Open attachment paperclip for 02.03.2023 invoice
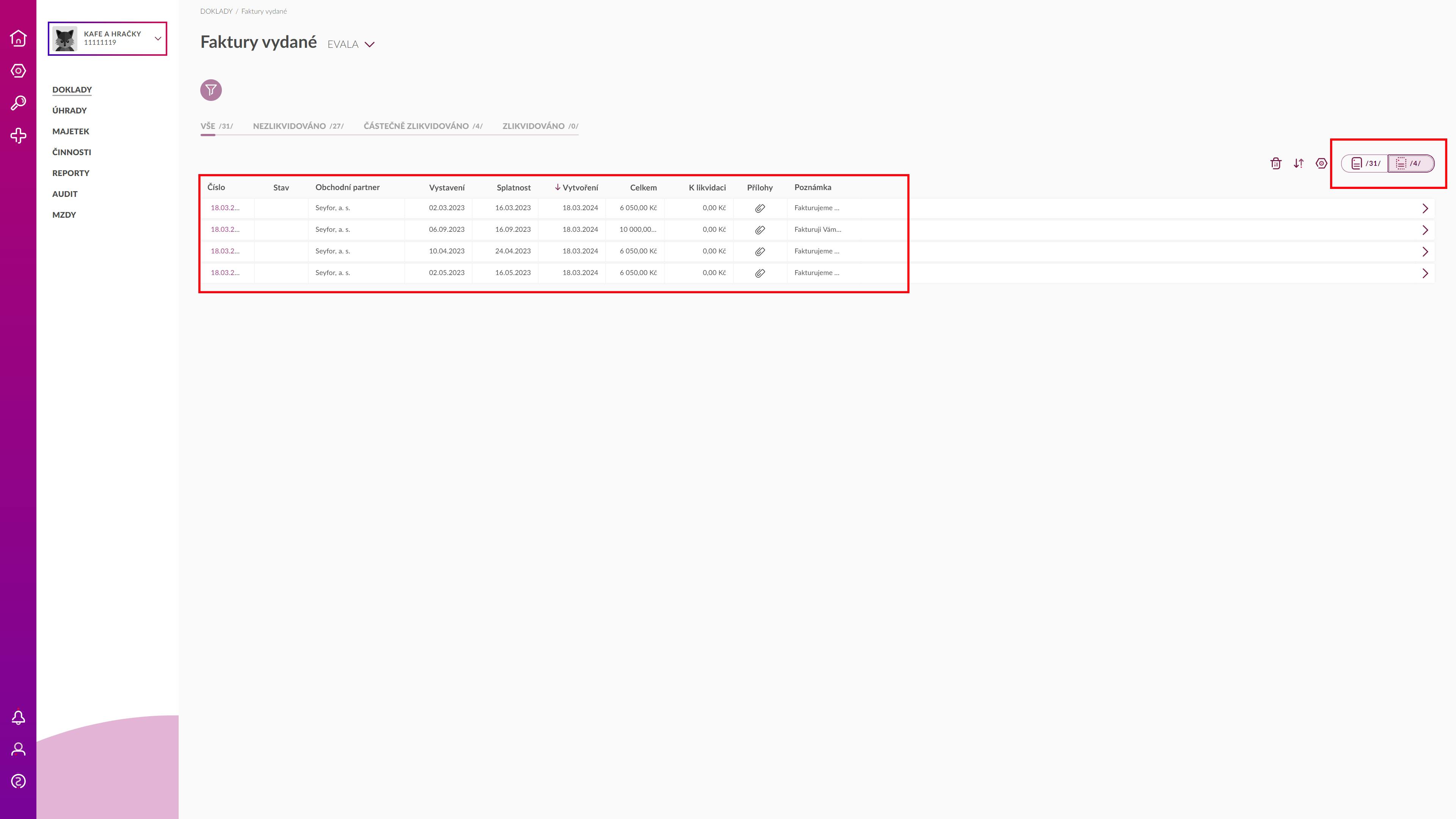This screenshot has height=819, width=1456. point(760,208)
